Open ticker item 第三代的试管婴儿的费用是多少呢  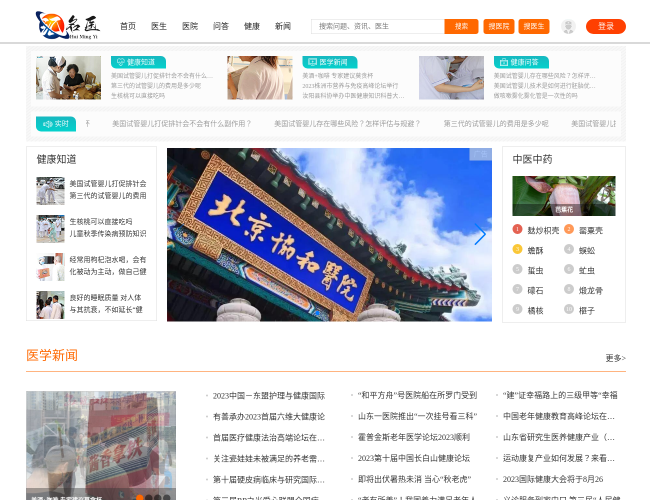(x=496, y=124)
